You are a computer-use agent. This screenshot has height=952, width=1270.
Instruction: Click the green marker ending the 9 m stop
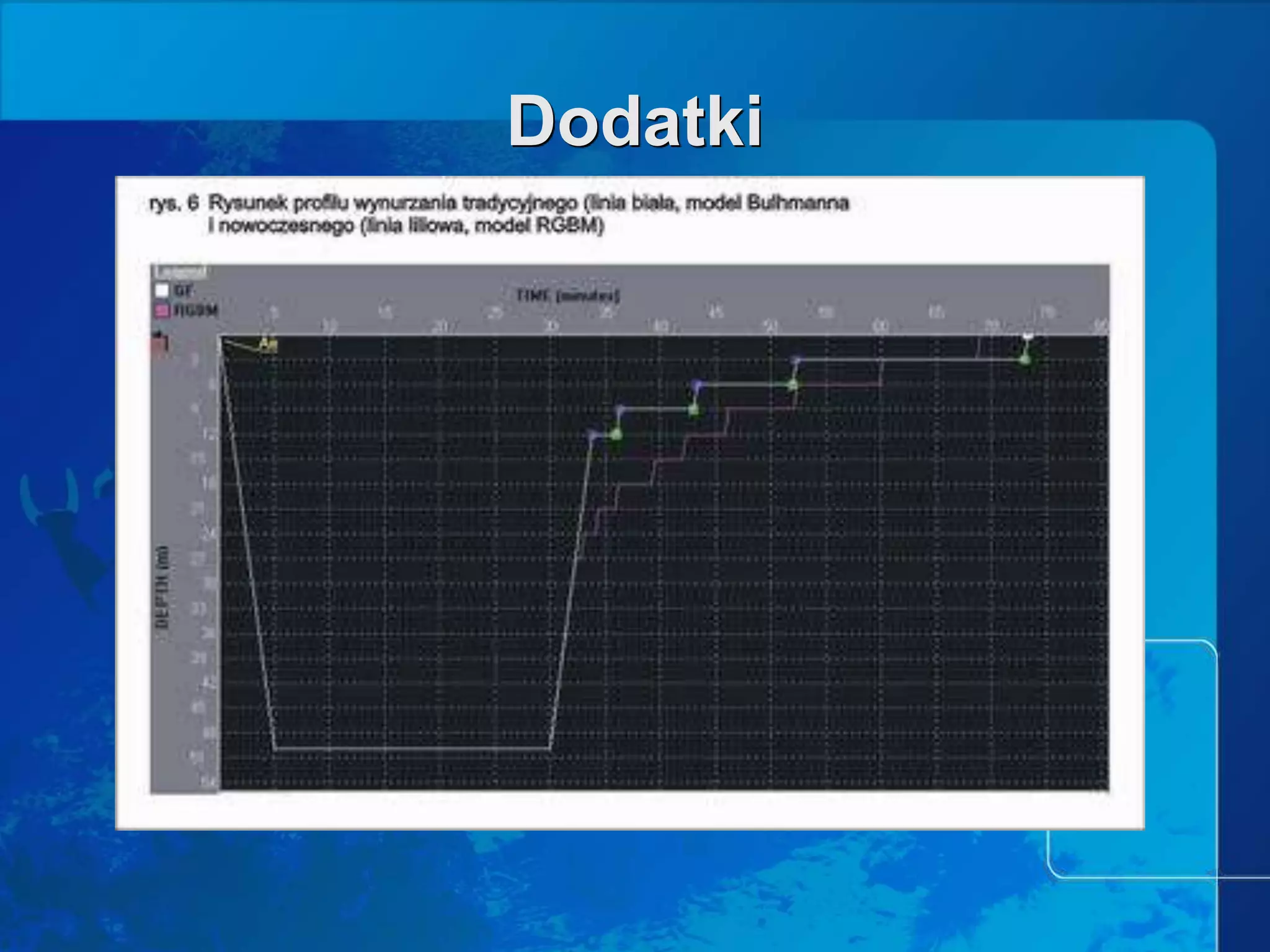(x=693, y=410)
